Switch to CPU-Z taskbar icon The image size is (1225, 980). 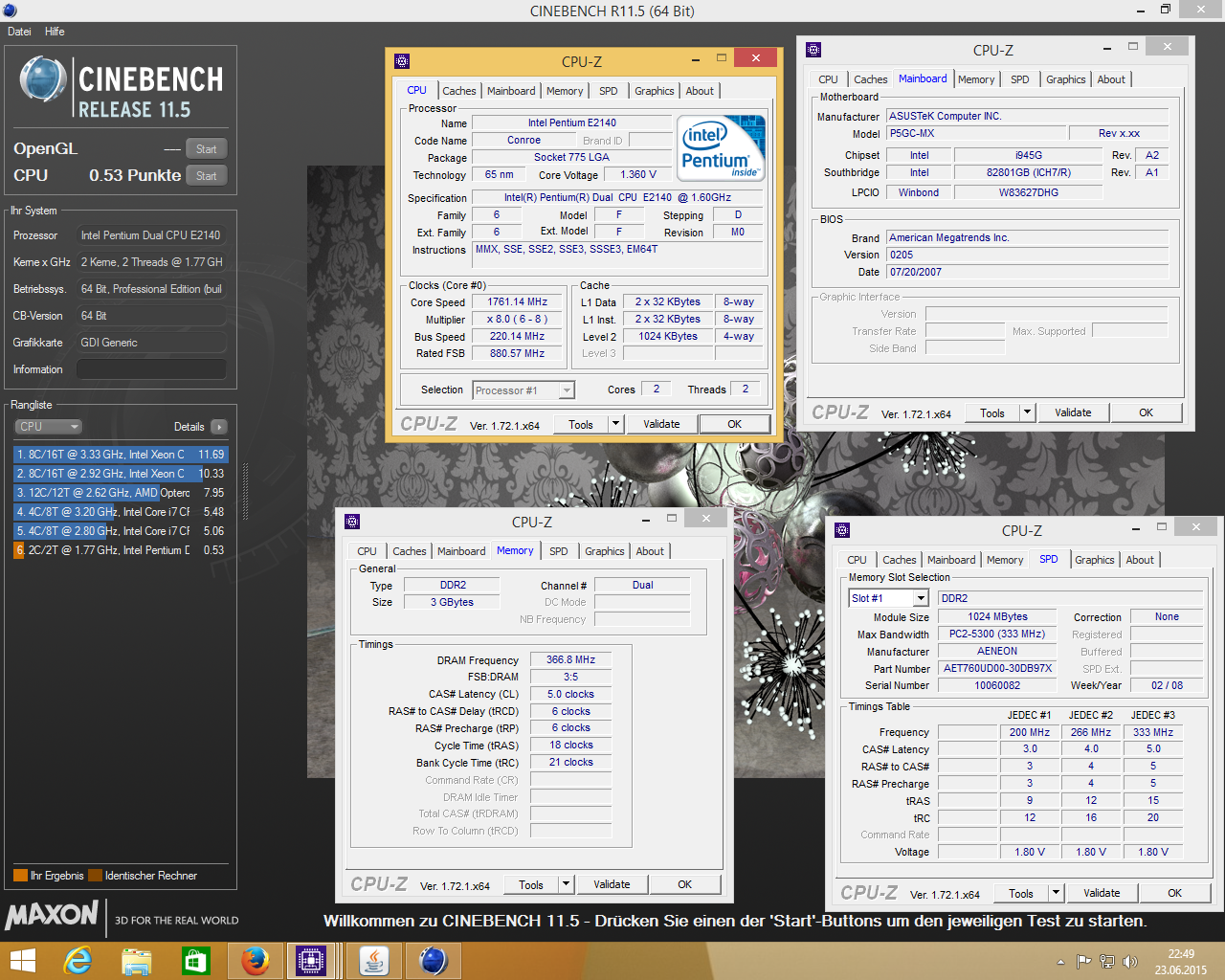coord(311,961)
